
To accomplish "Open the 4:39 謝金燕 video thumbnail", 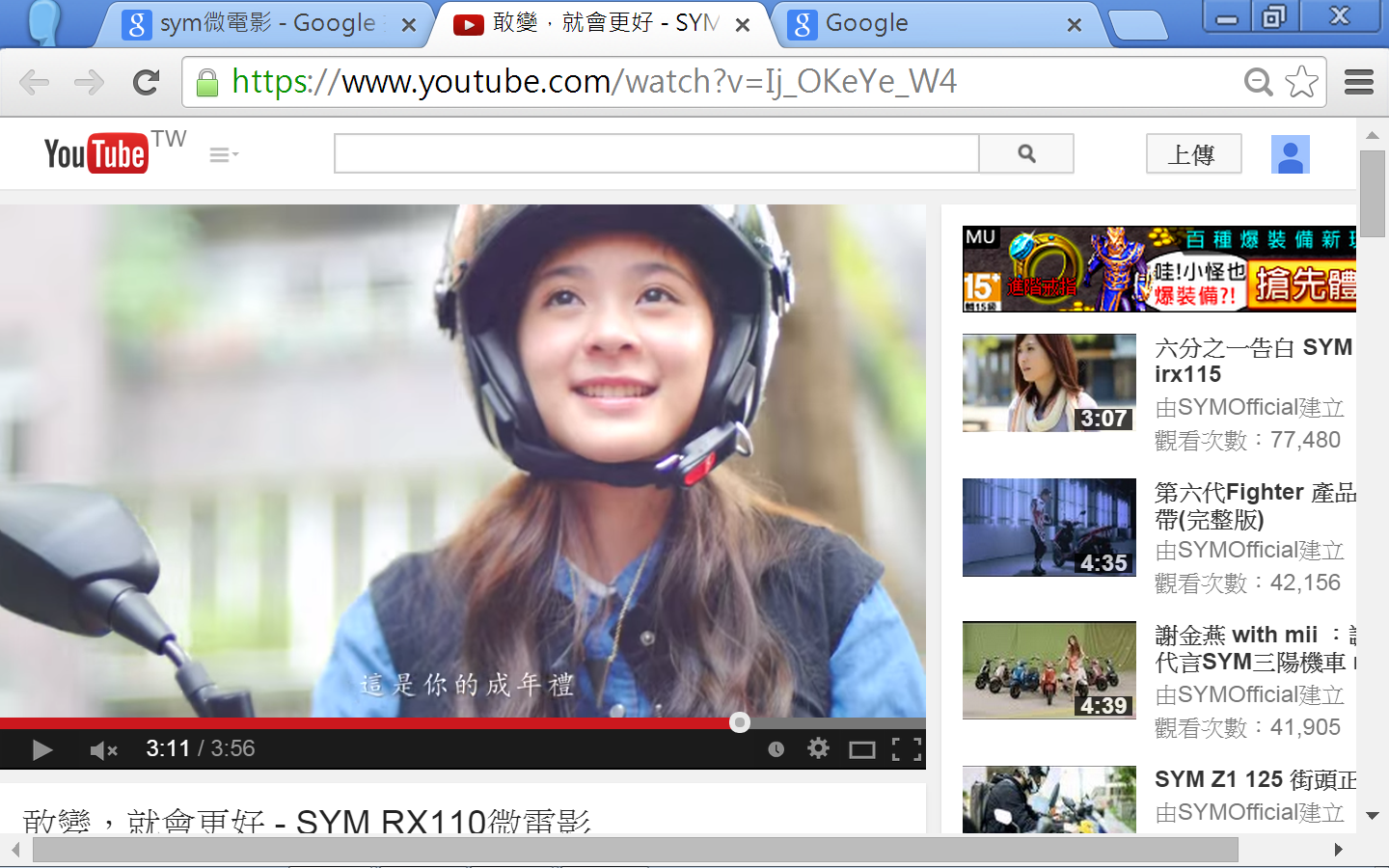I will 1049,670.
